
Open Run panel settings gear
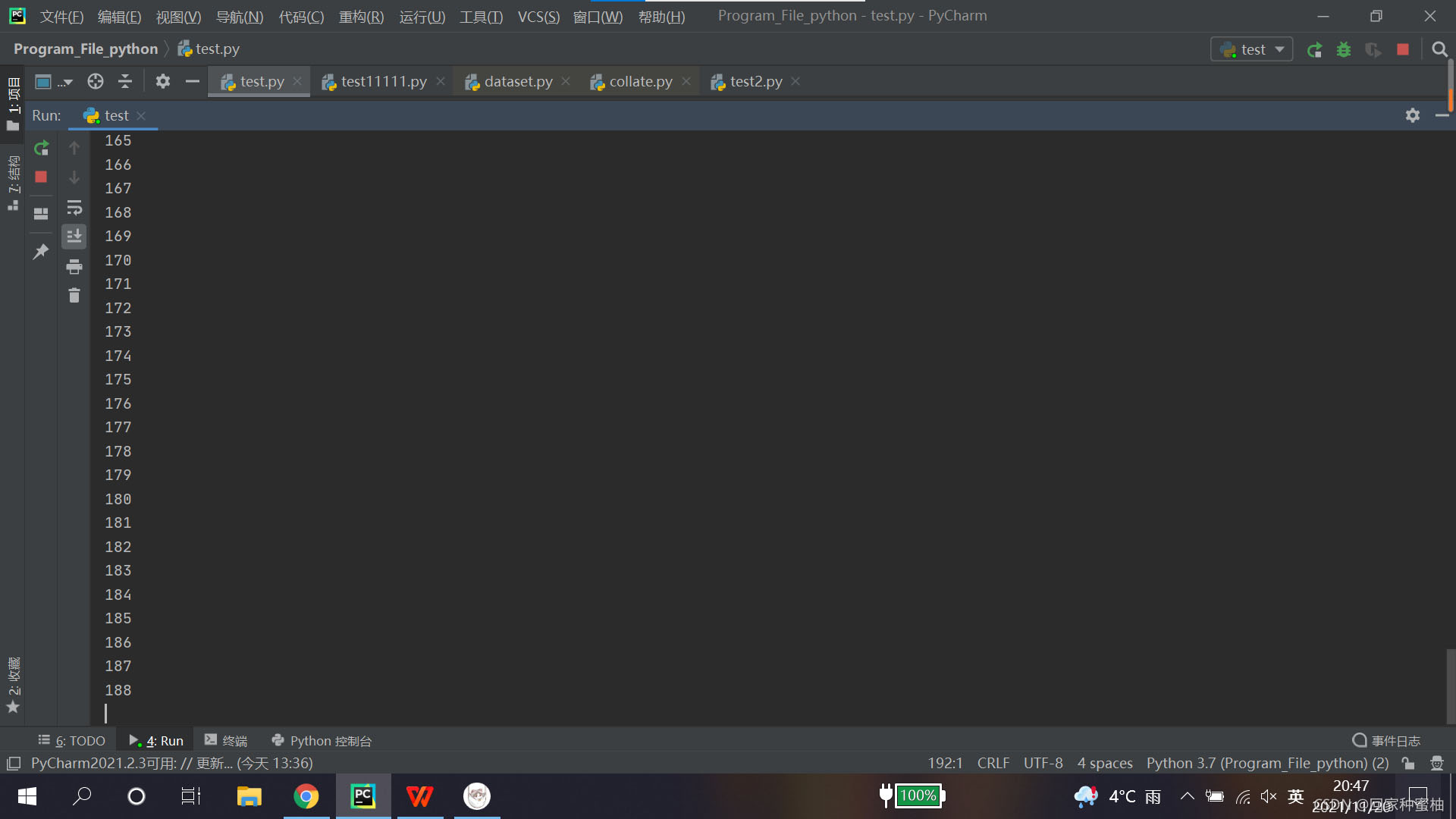click(x=1412, y=115)
